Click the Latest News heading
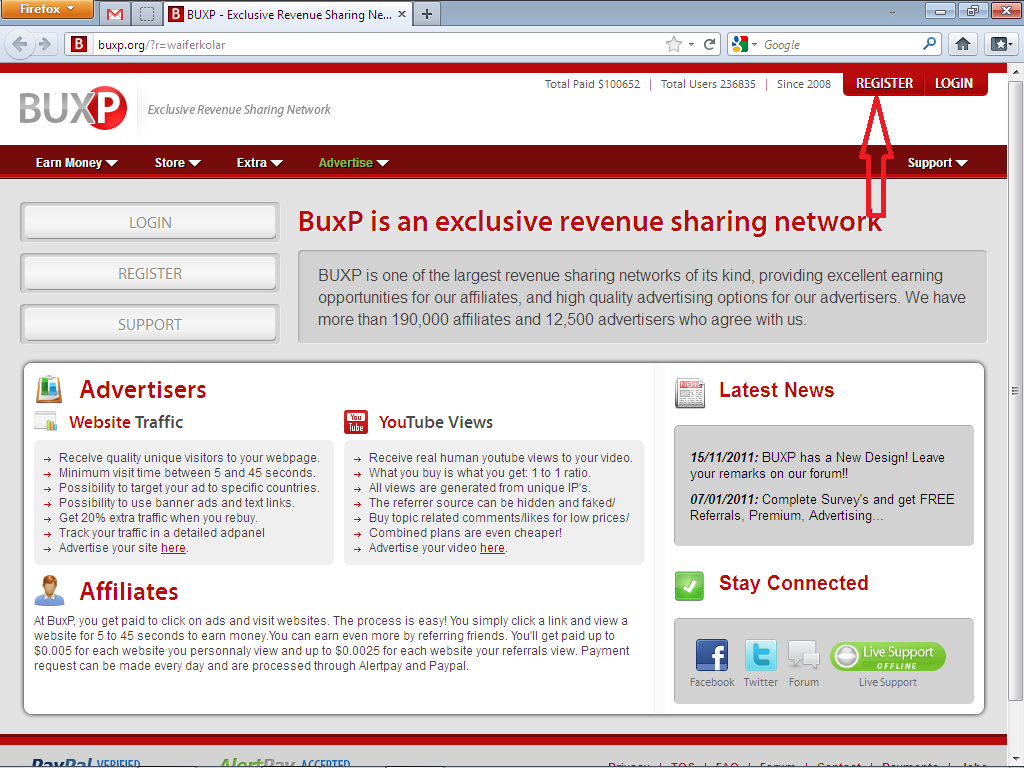Image resolution: width=1024 pixels, height=768 pixels. coord(776,390)
